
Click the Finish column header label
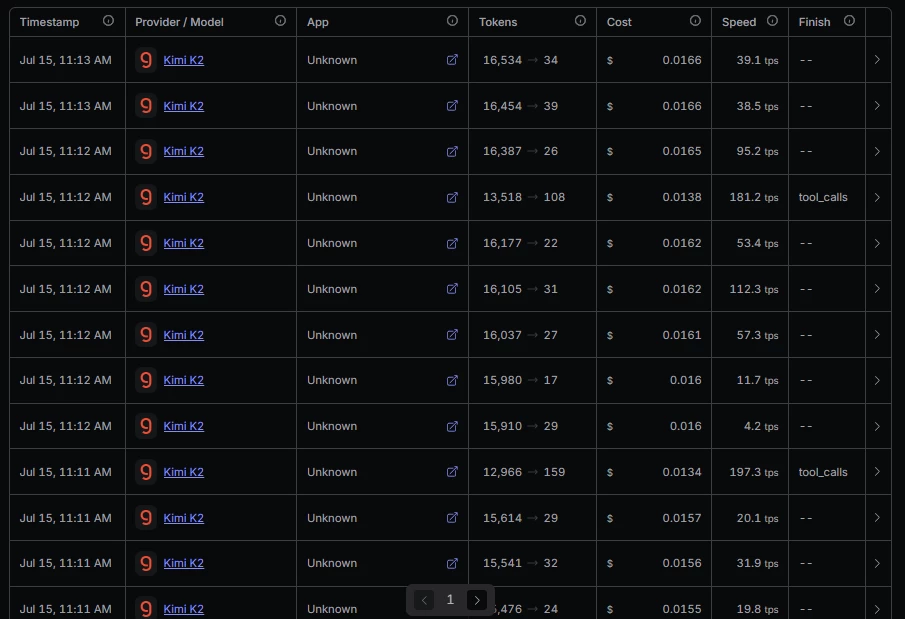pyautogui.click(x=814, y=22)
